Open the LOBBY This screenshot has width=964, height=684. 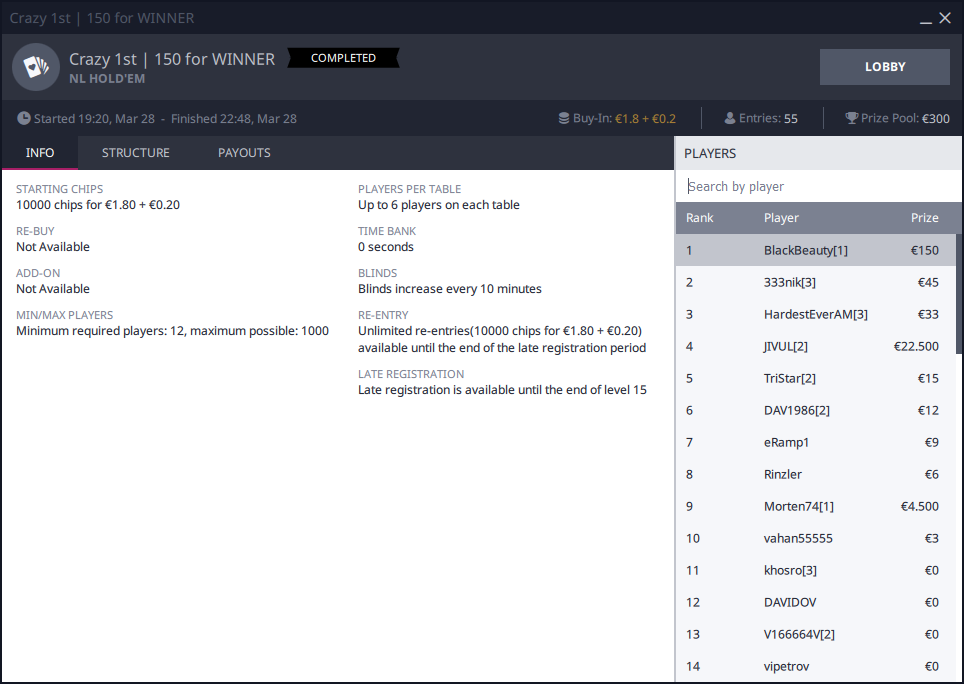[885, 66]
